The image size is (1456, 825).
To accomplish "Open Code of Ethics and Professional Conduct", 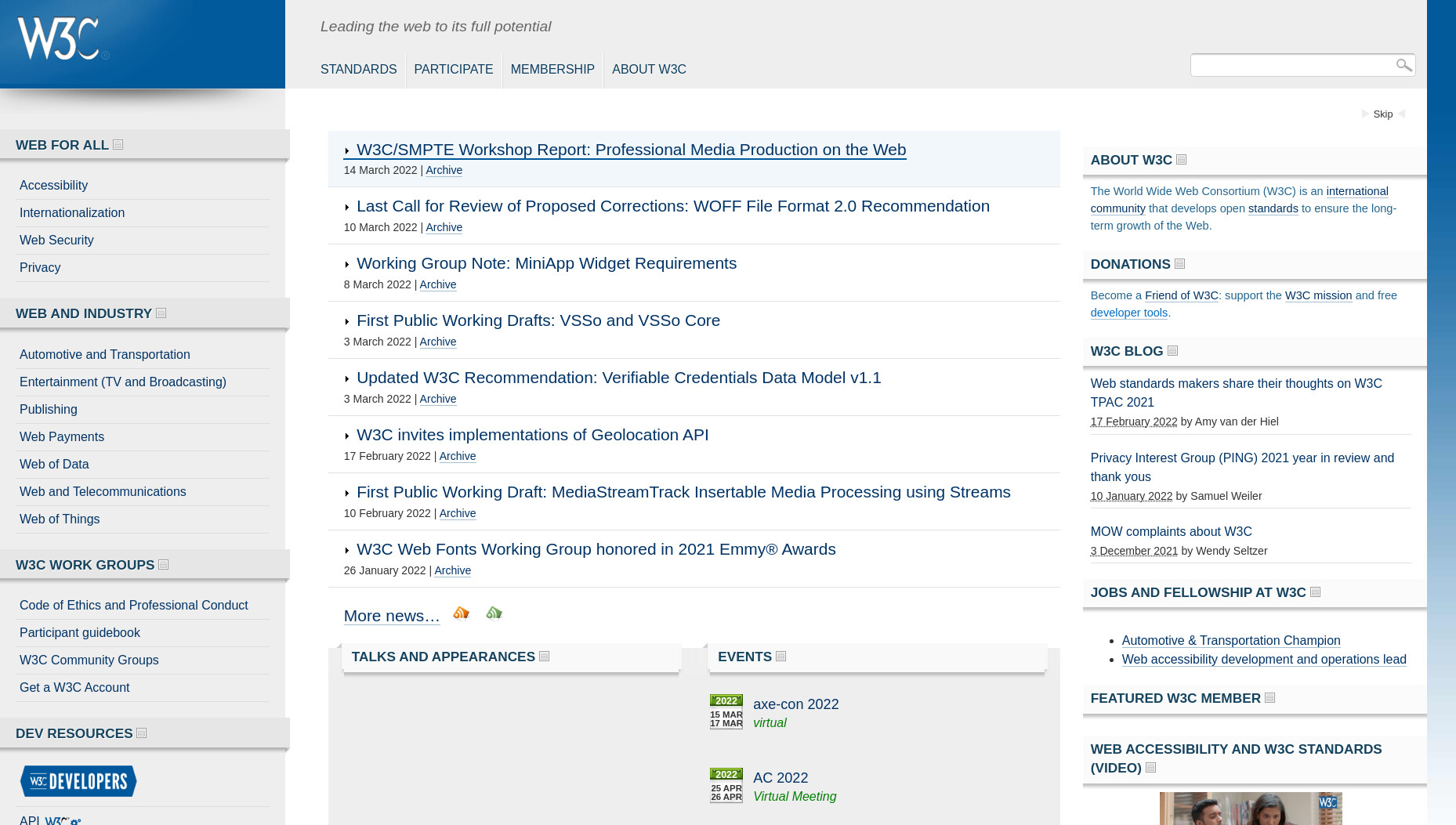I will click(134, 606).
